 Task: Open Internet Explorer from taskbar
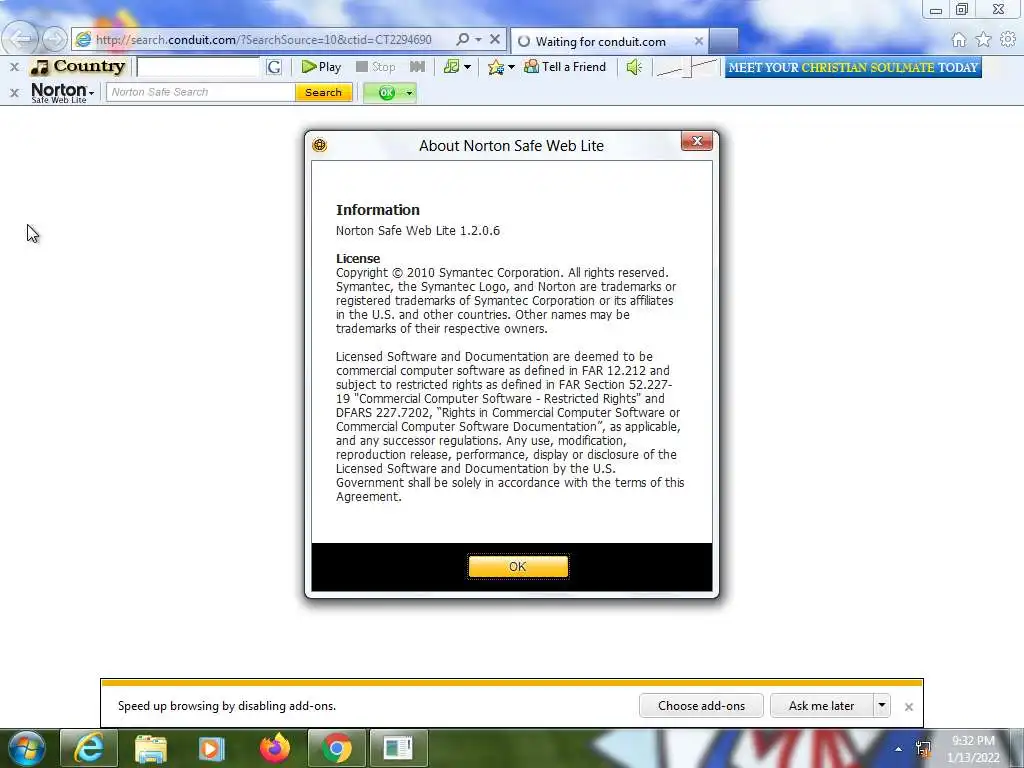(x=88, y=748)
